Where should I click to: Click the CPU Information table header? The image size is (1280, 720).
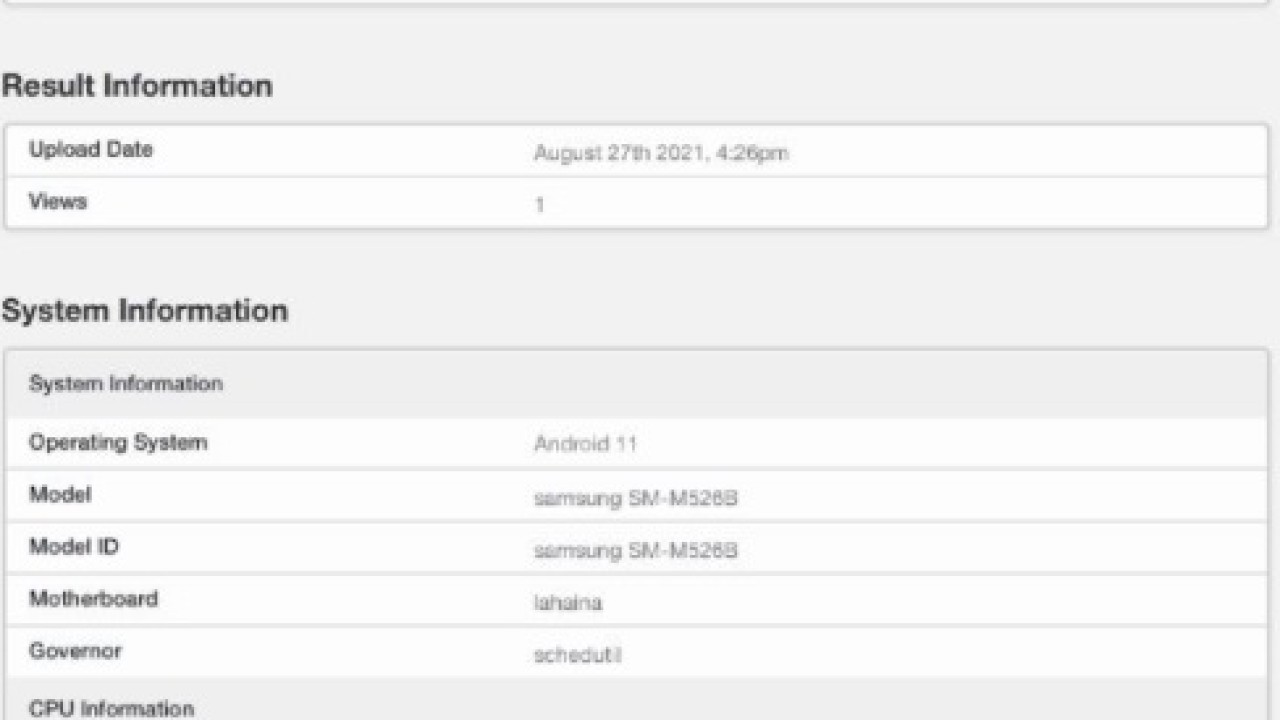coord(111,708)
